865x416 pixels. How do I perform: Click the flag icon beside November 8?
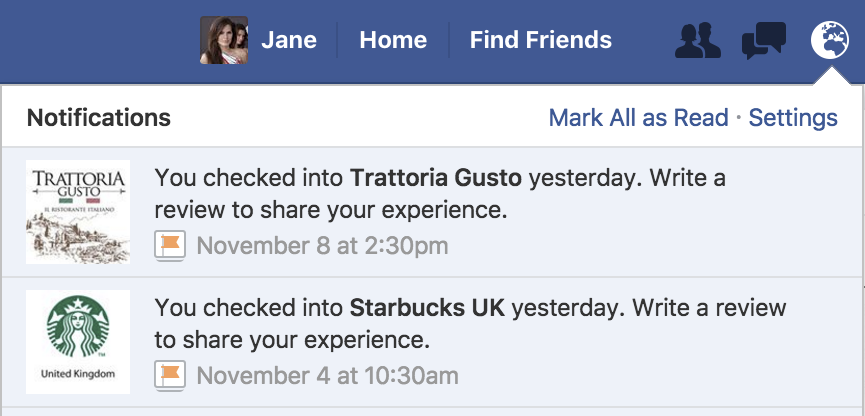coord(170,246)
